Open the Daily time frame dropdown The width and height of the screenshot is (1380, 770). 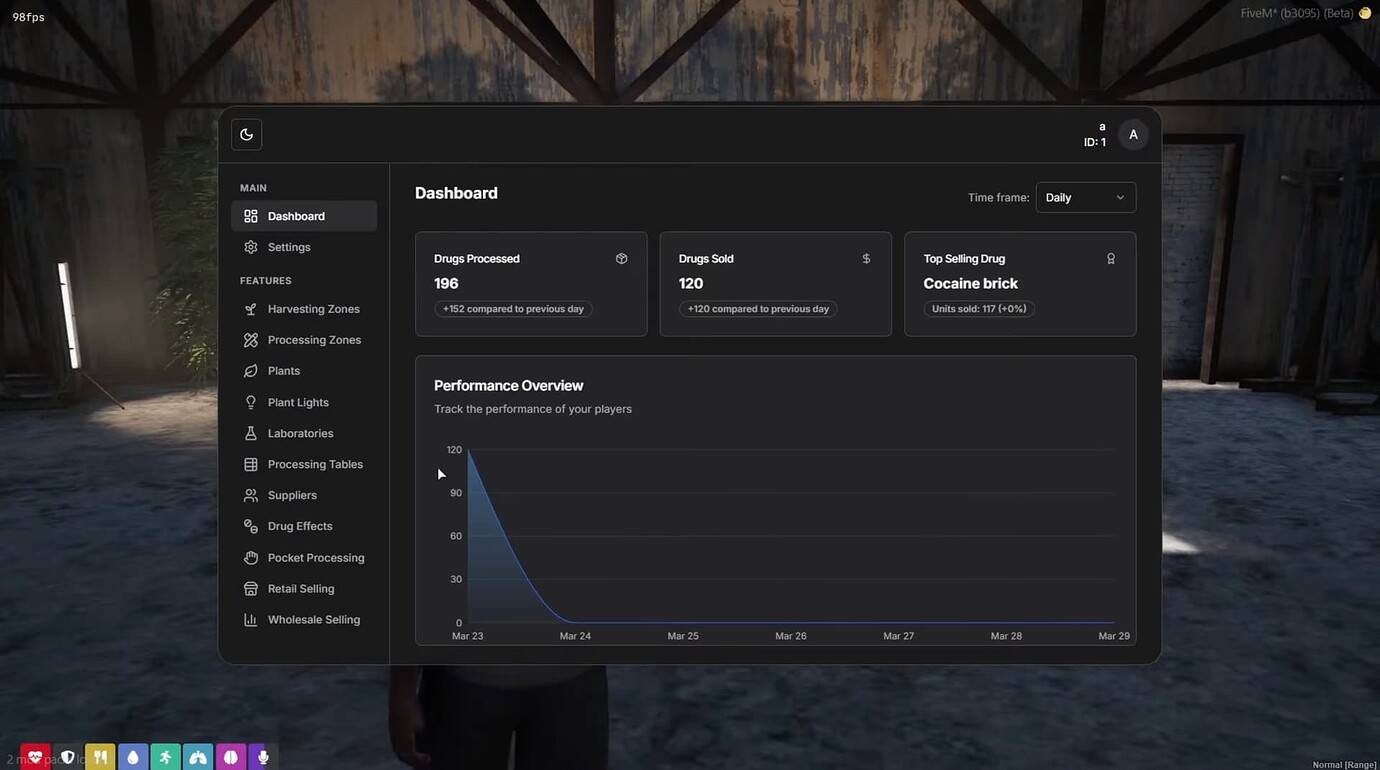[1086, 195]
